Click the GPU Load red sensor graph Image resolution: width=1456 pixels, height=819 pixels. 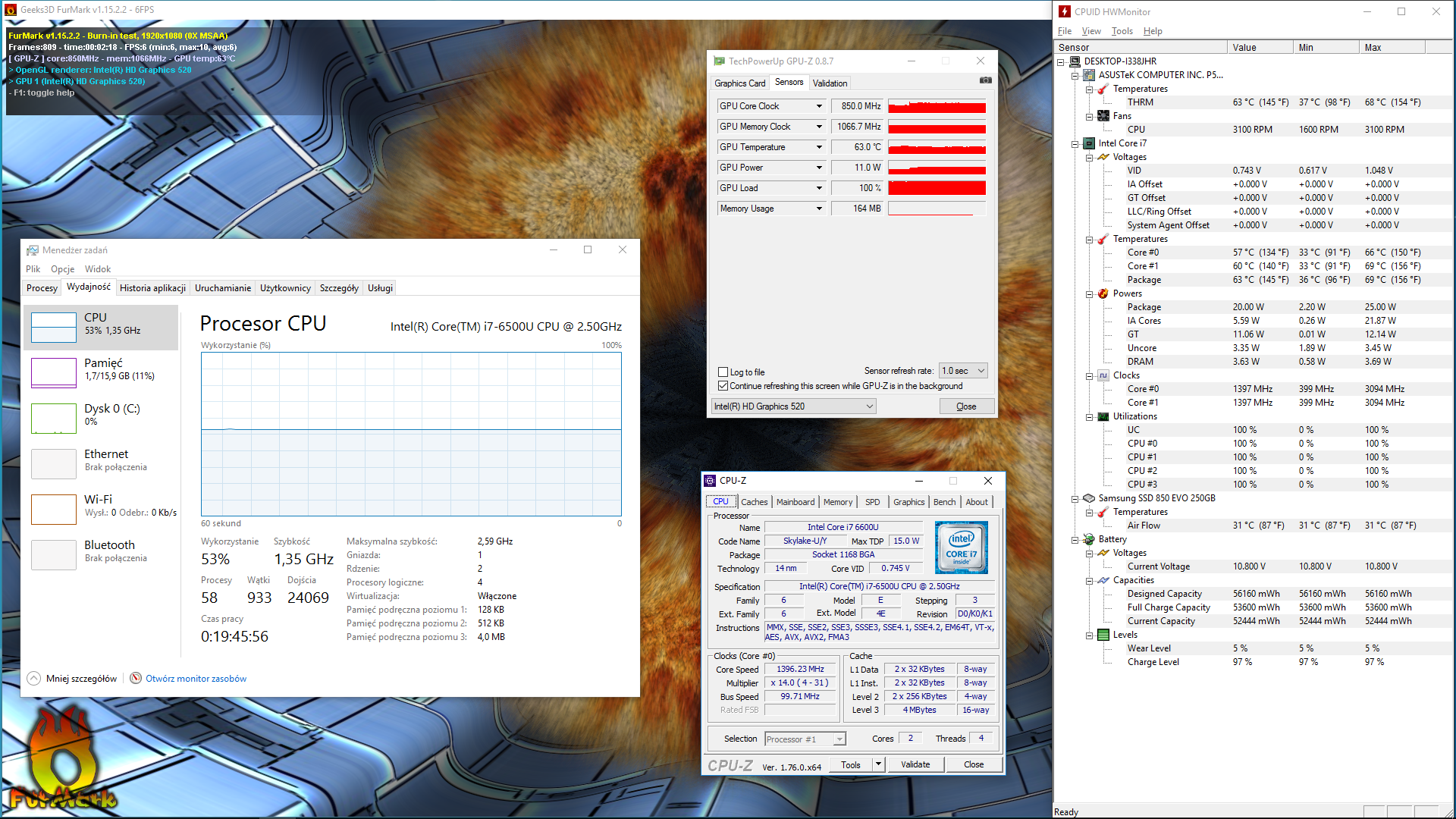click(x=937, y=188)
